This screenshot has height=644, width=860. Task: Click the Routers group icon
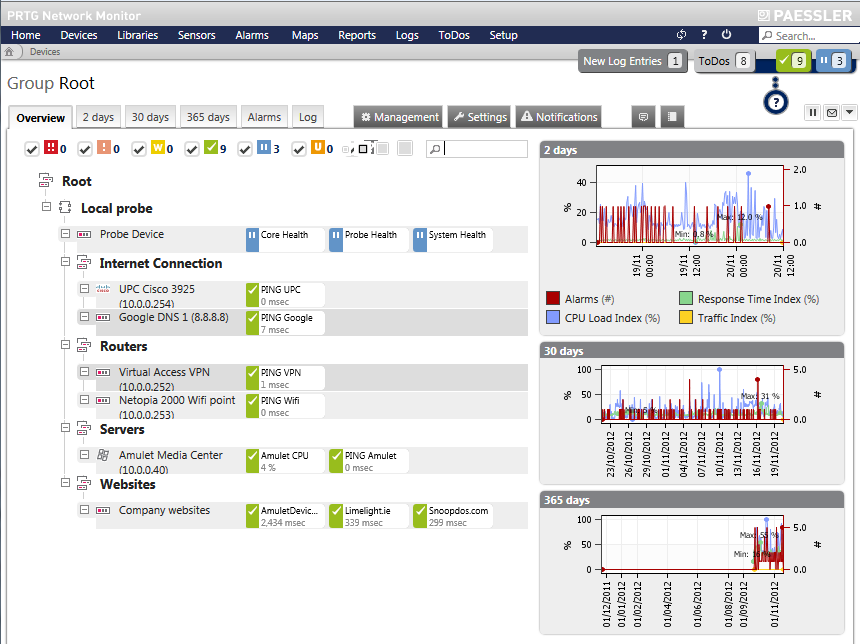(x=84, y=346)
